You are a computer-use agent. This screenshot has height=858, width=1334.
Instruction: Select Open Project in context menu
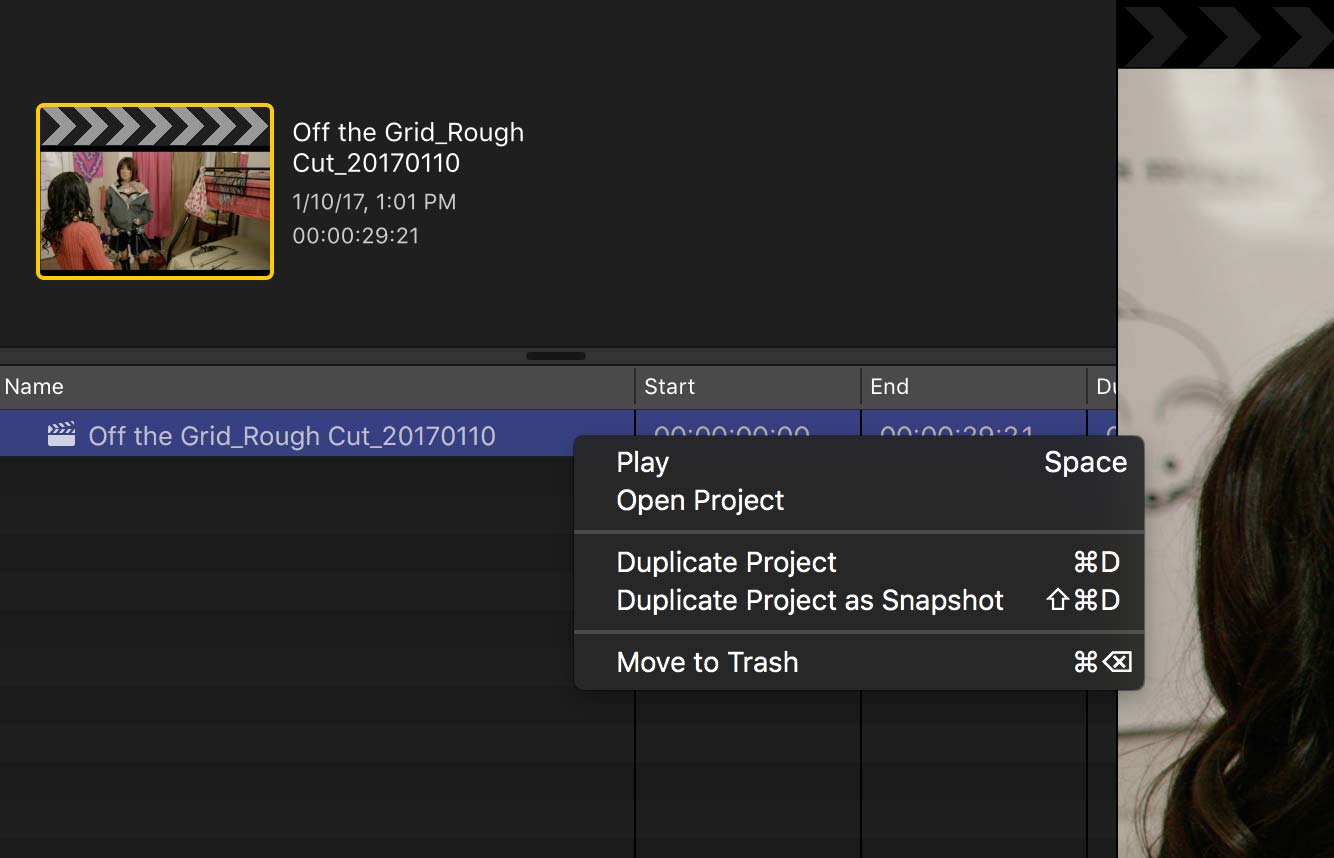[859, 501]
